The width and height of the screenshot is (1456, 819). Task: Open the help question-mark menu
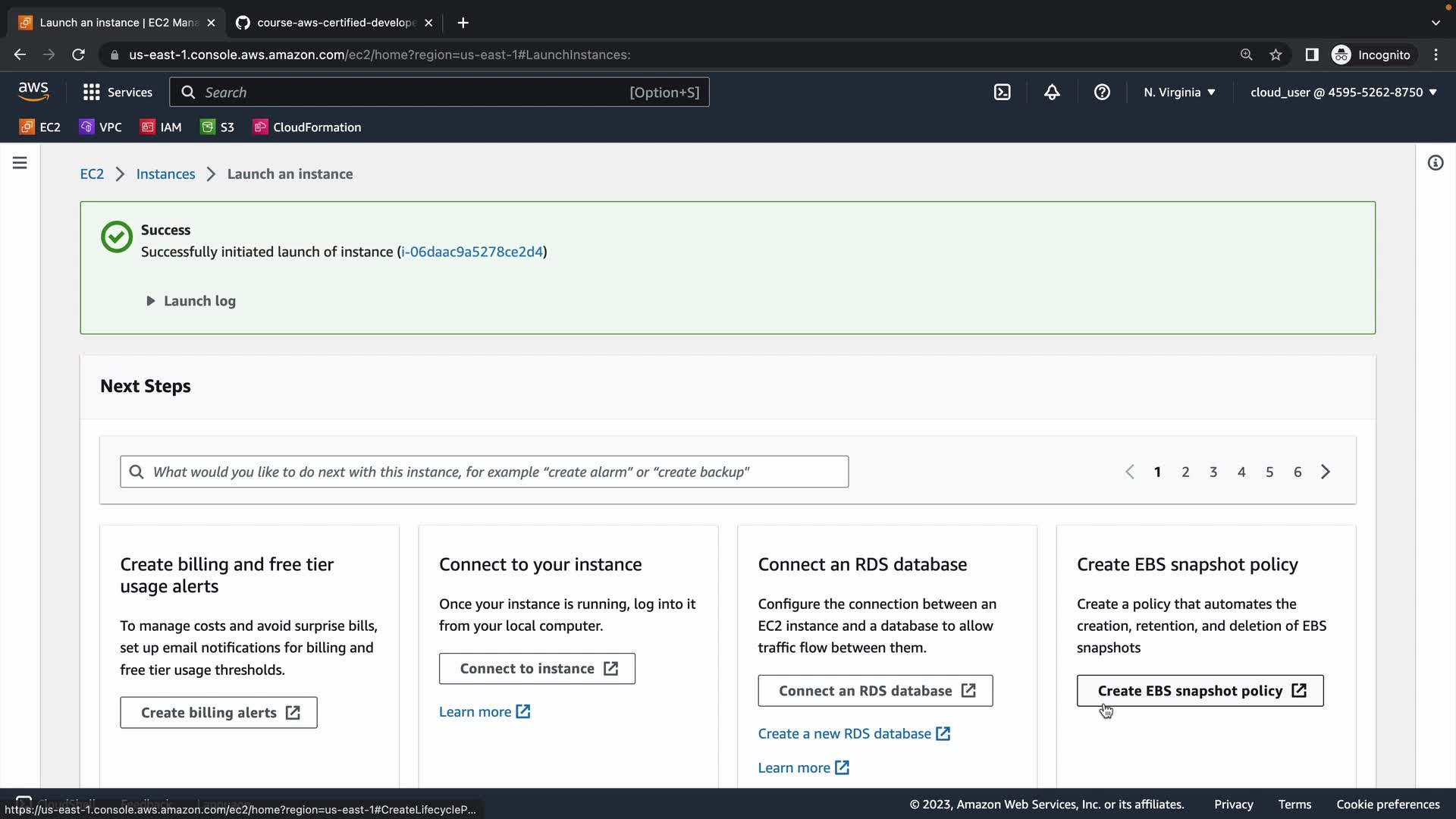[x=1102, y=92]
